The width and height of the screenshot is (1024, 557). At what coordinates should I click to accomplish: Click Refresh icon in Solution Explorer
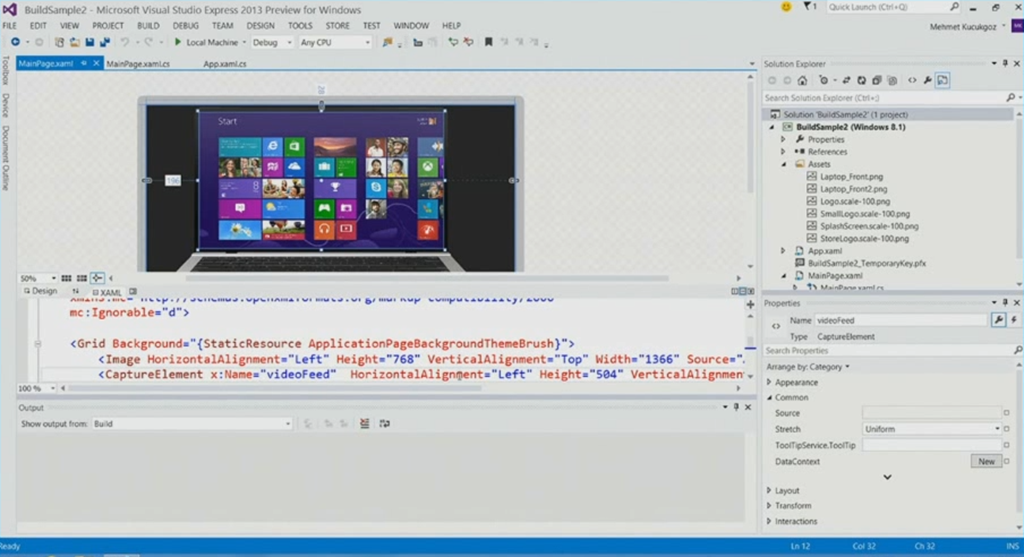[x=861, y=80]
